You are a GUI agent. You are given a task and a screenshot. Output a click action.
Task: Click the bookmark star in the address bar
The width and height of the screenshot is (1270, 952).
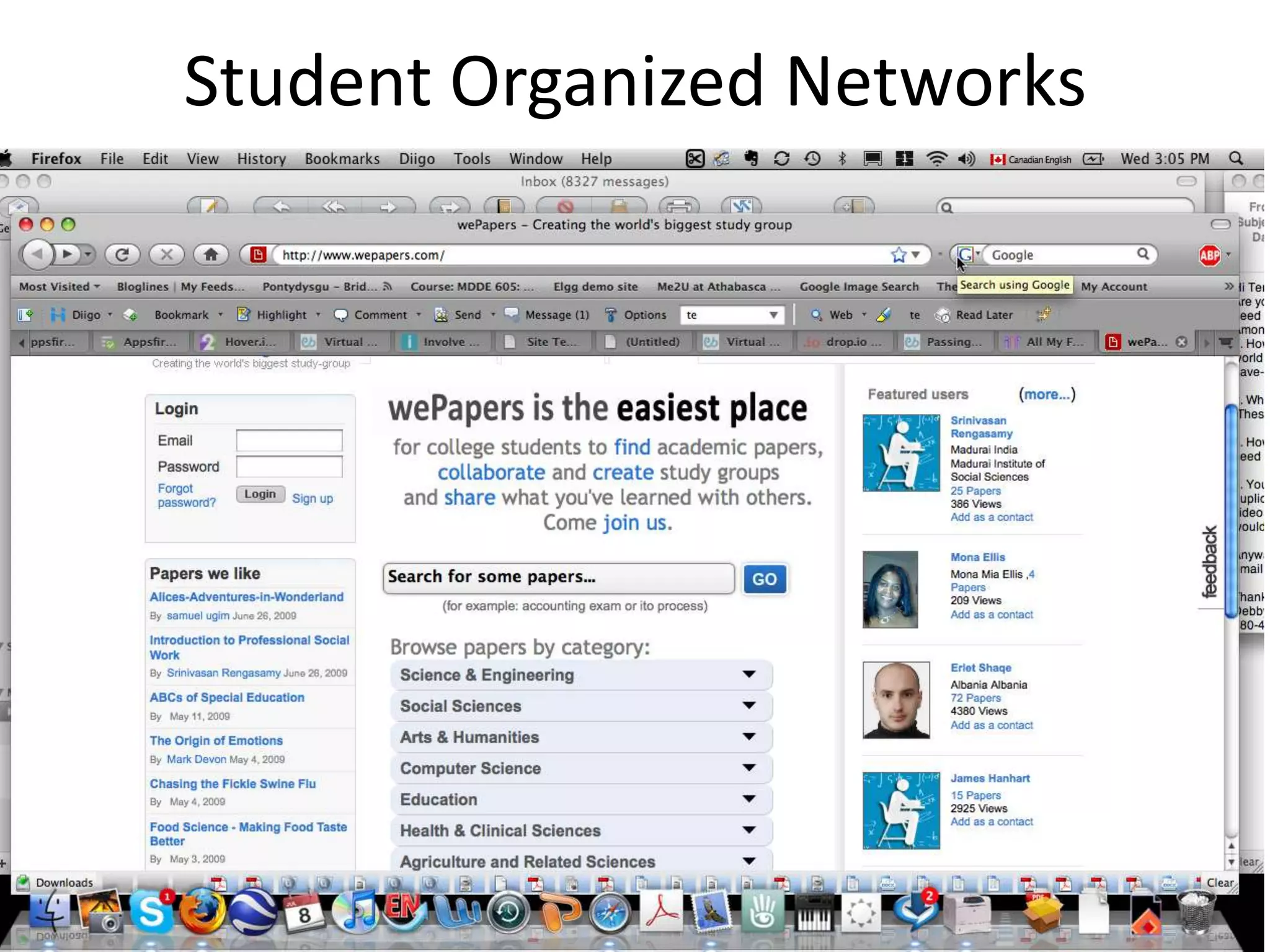point(899,255)
